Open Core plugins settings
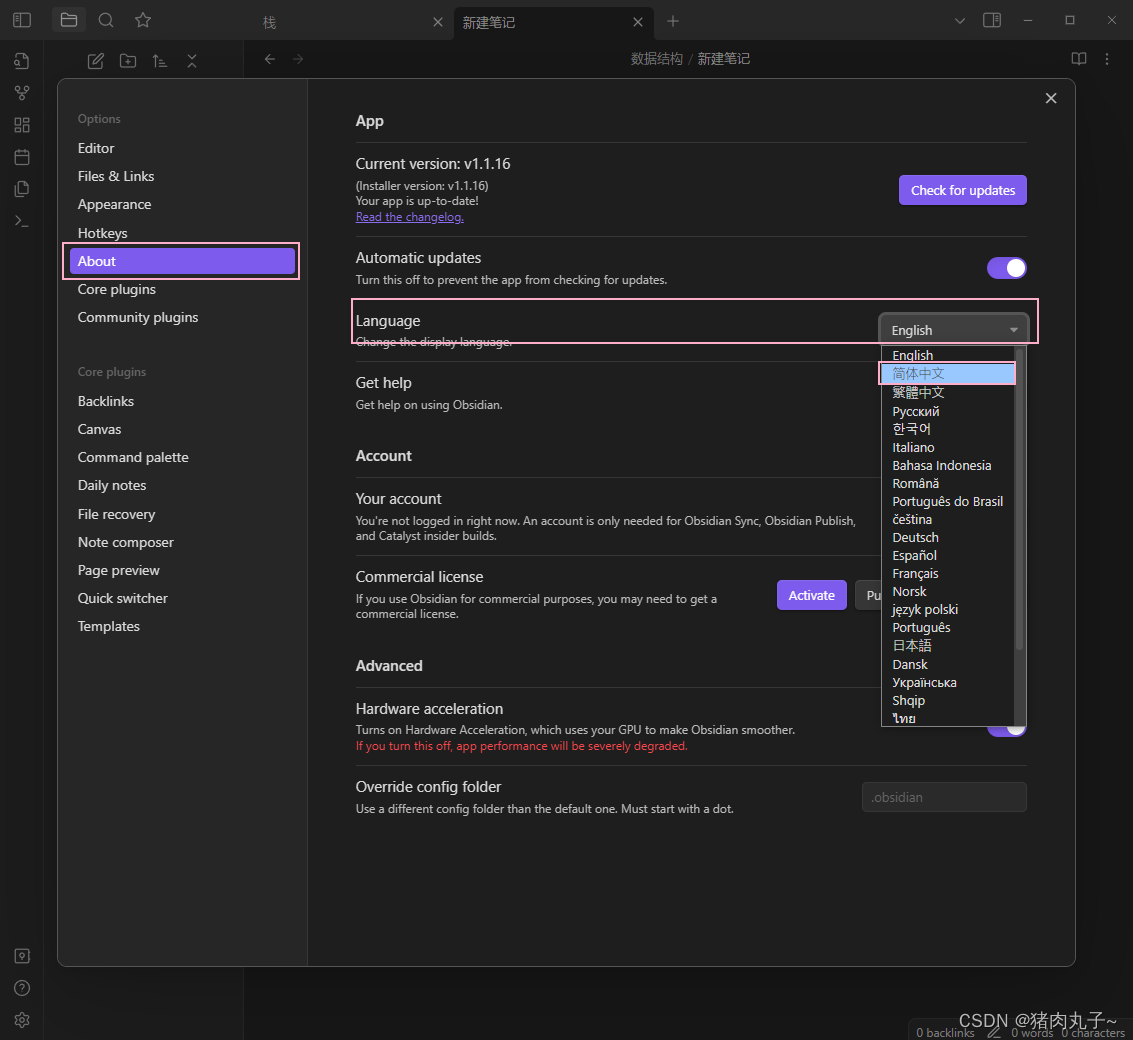The width and height of the screenshot is (1133, 1040). [x=182, y=289]
